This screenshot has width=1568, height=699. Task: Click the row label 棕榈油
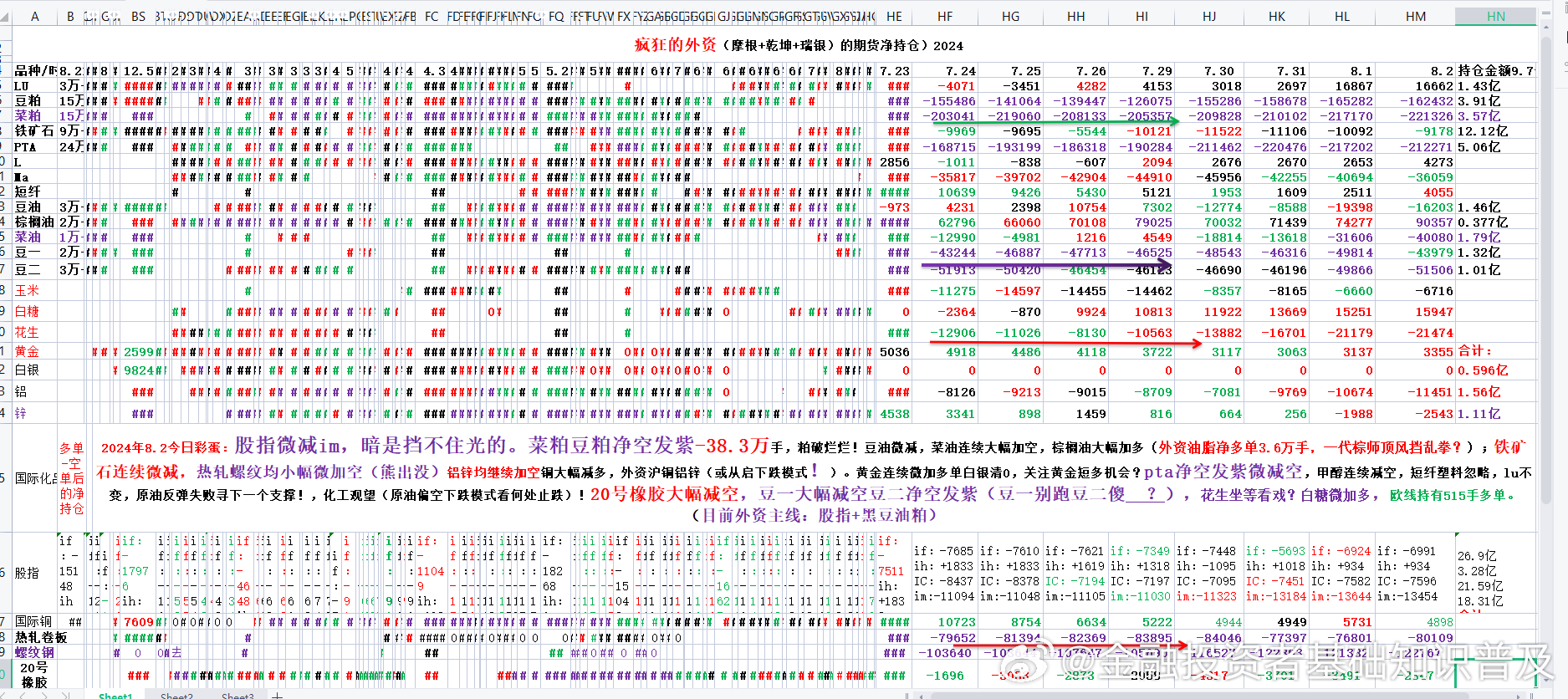pos(34,222)
